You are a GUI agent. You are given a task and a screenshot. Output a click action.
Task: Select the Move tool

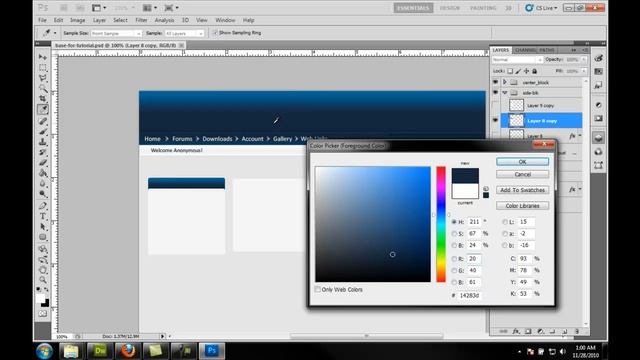point(43,57)
